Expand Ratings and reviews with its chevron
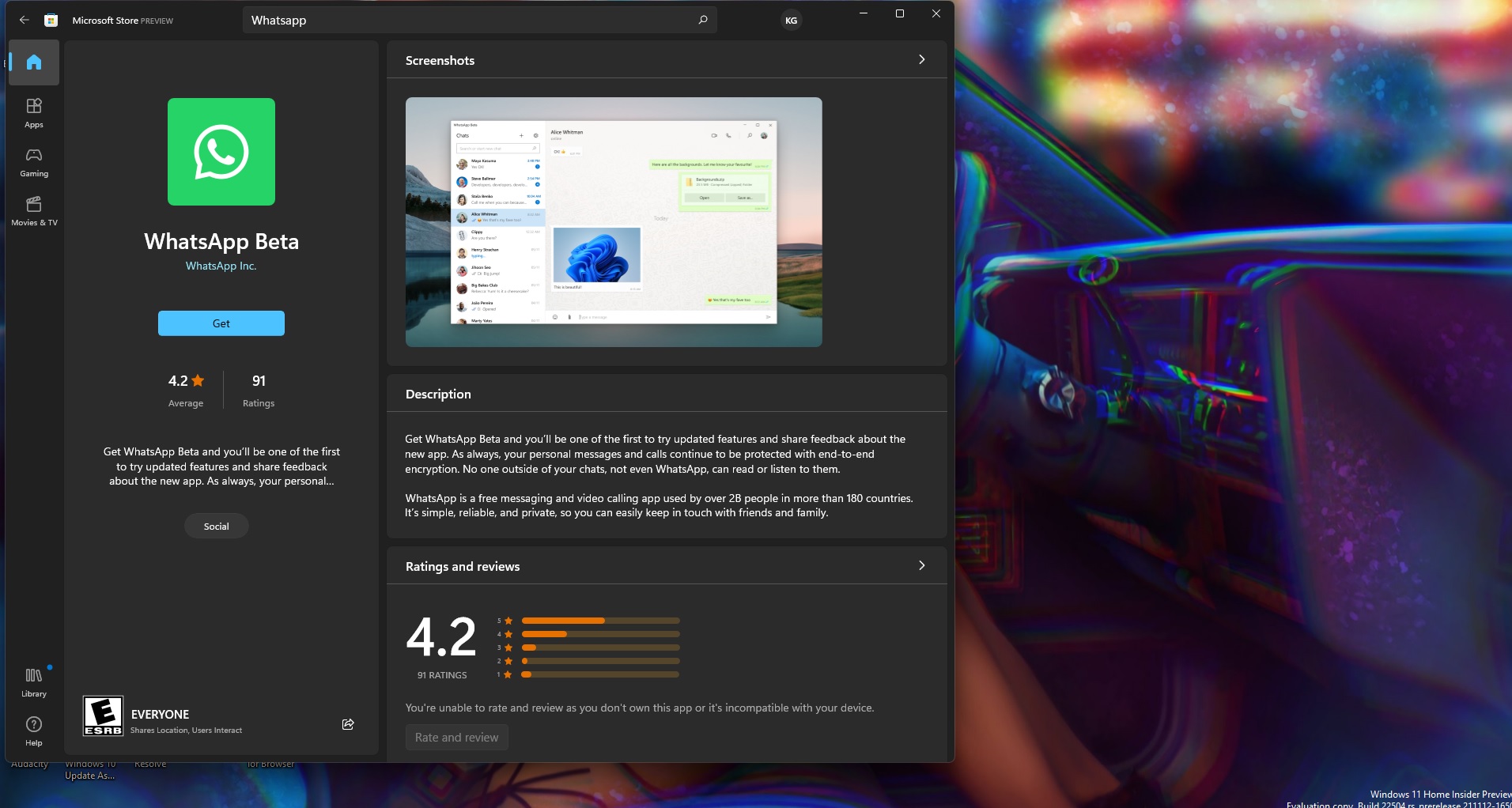The image size is (1512, 808). click(x=921, y=566)
